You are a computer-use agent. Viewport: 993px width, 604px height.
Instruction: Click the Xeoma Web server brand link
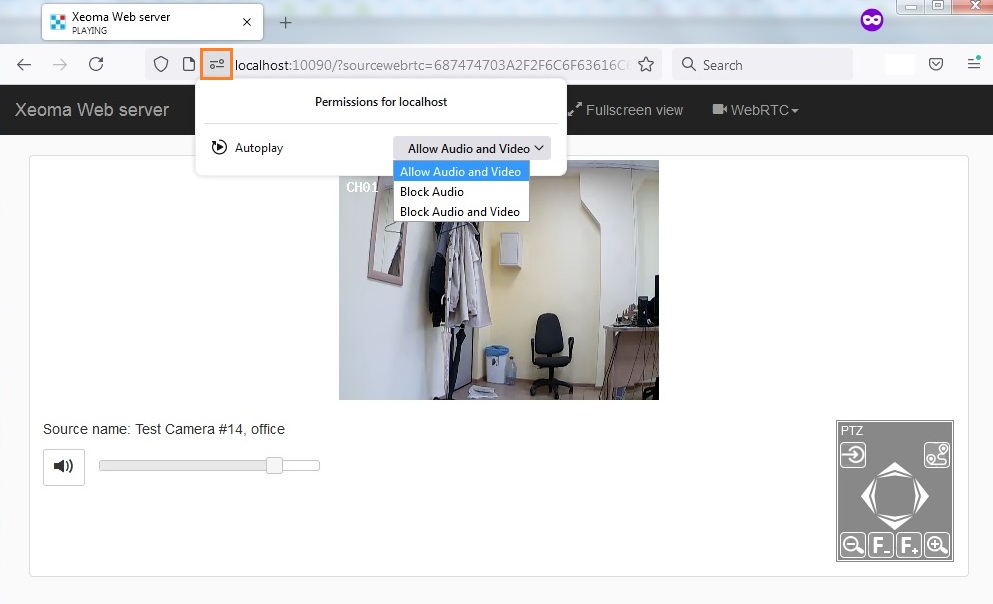pyautogui.click(x=92, y=110)
